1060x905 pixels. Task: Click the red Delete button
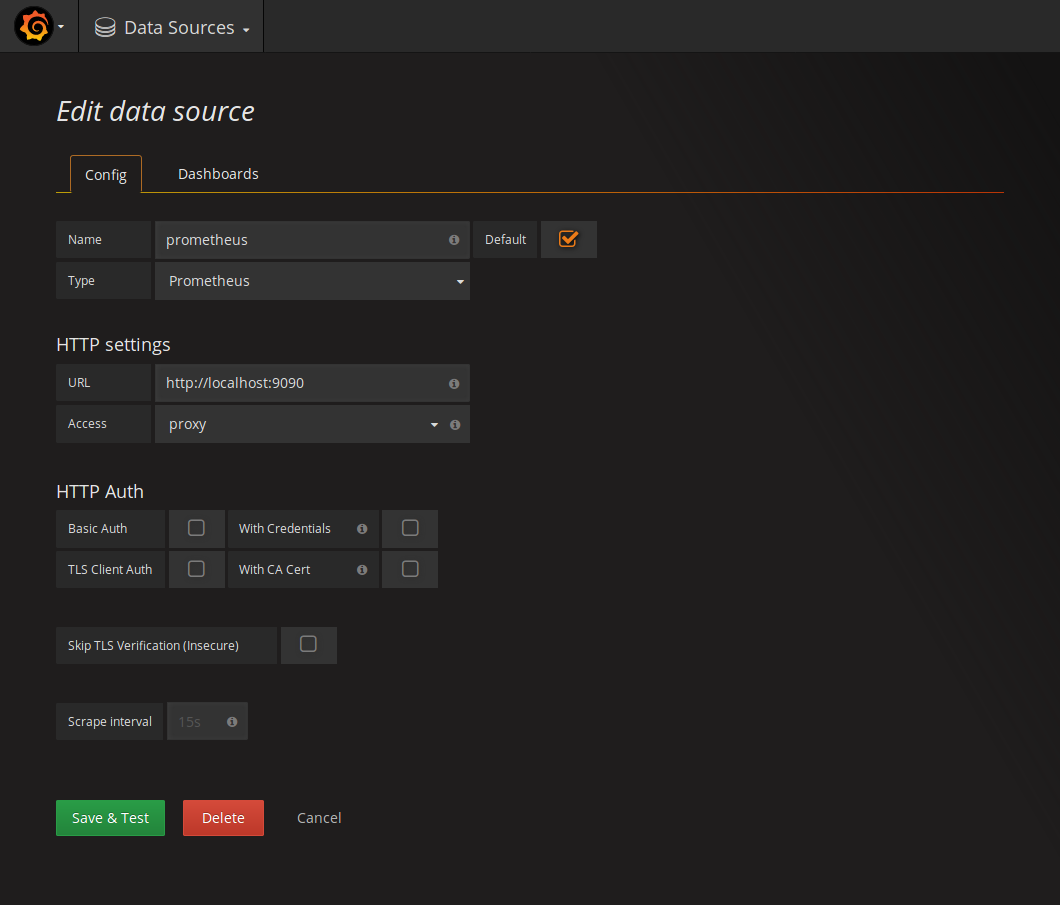pyautogui.click(x=223, y=818)
